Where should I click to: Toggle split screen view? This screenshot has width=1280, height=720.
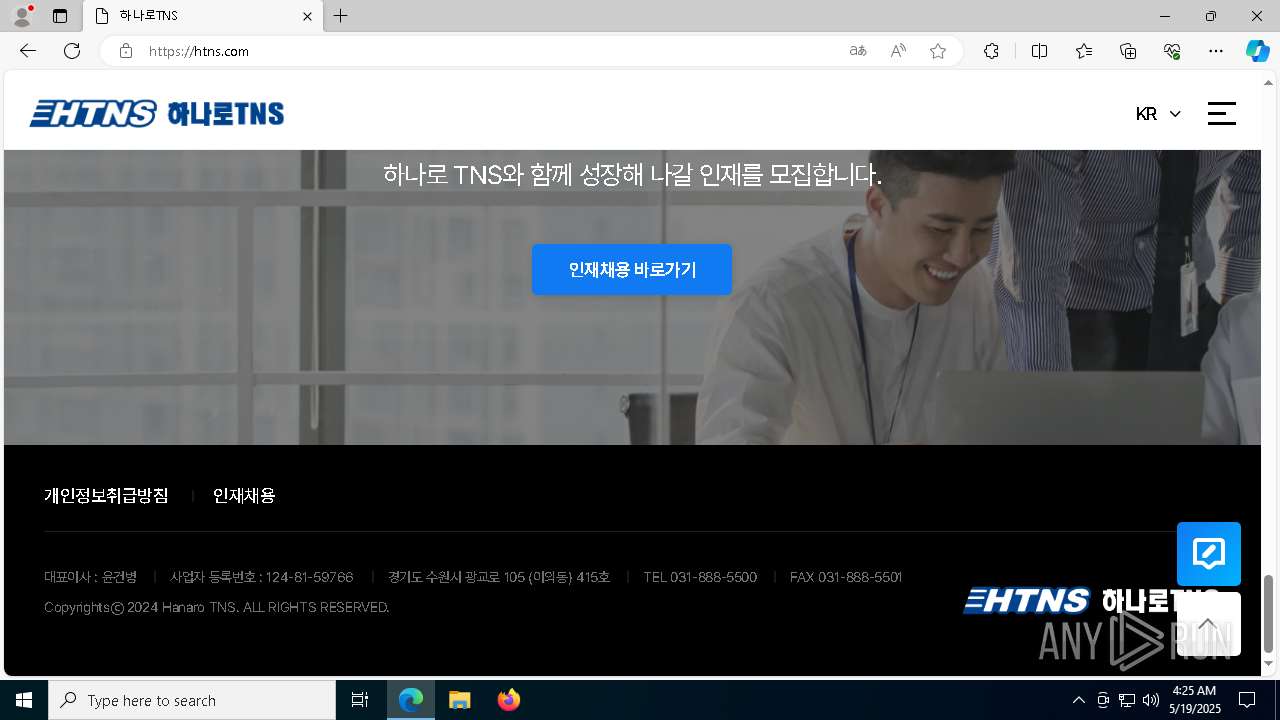click(1039, 51)
